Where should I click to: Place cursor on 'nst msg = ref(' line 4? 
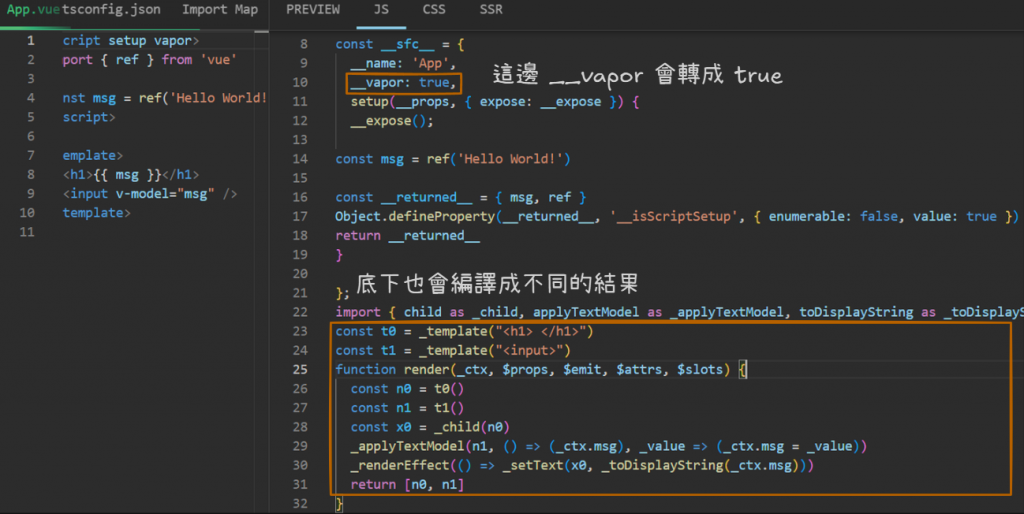(x=165, y=98)
